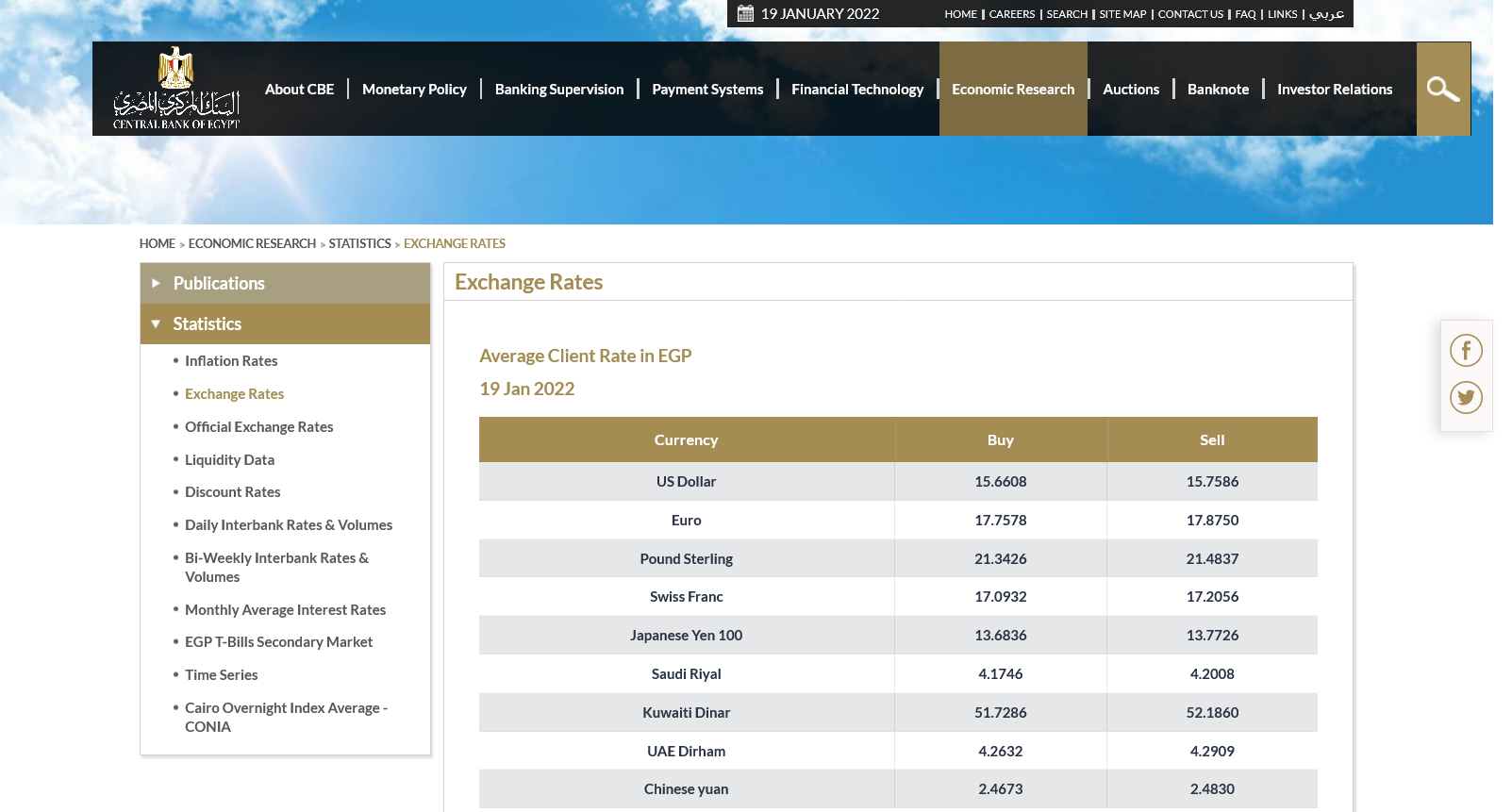Share page via Twitter icon
Viewport: 1512px width, 812px height.
click(1466, 398)
